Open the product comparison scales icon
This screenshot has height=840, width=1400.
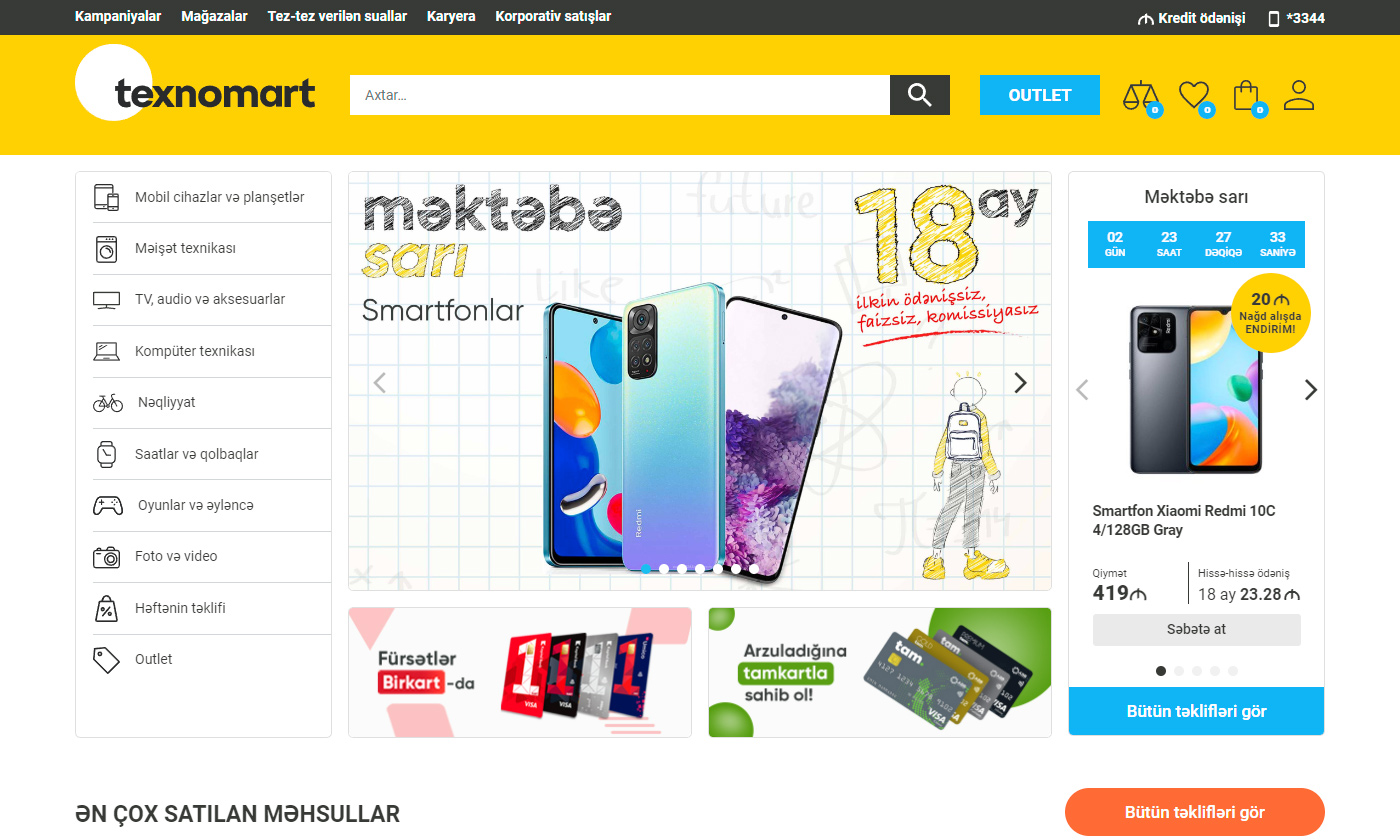tap(1141, 96)
